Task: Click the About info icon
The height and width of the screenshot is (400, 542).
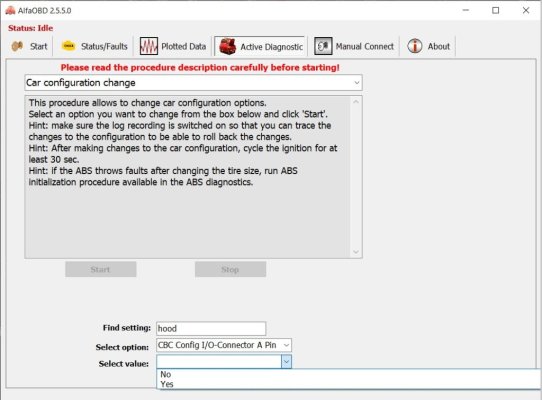Action: click(x=414, y=46)
